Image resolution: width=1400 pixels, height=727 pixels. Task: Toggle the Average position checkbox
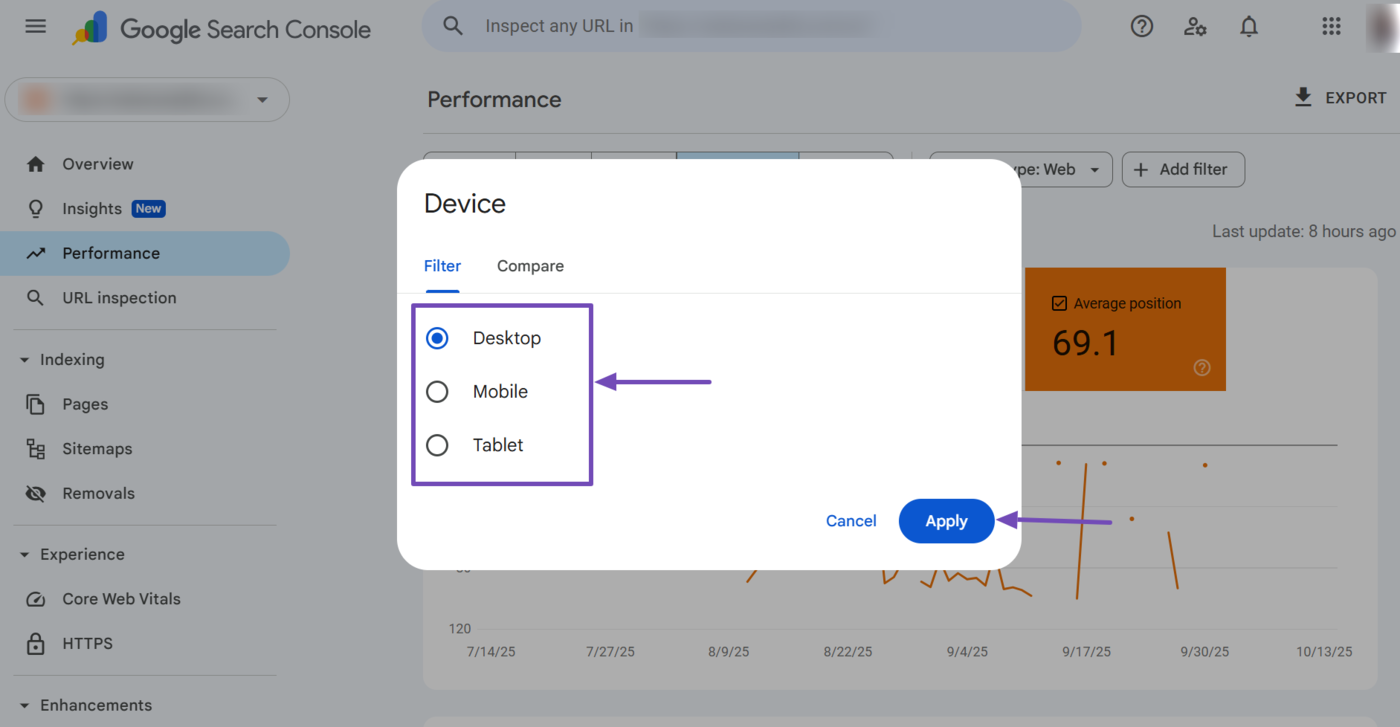pyautogui.click(x=1060, y=303)
